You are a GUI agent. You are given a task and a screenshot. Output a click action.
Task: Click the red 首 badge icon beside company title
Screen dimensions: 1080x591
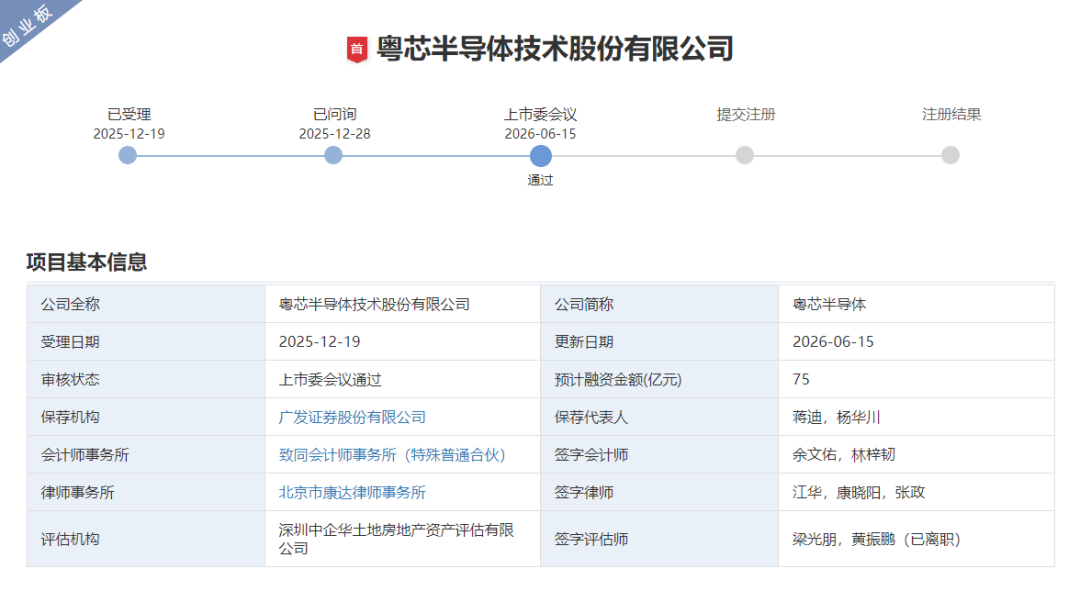click(x=357, y=49)
